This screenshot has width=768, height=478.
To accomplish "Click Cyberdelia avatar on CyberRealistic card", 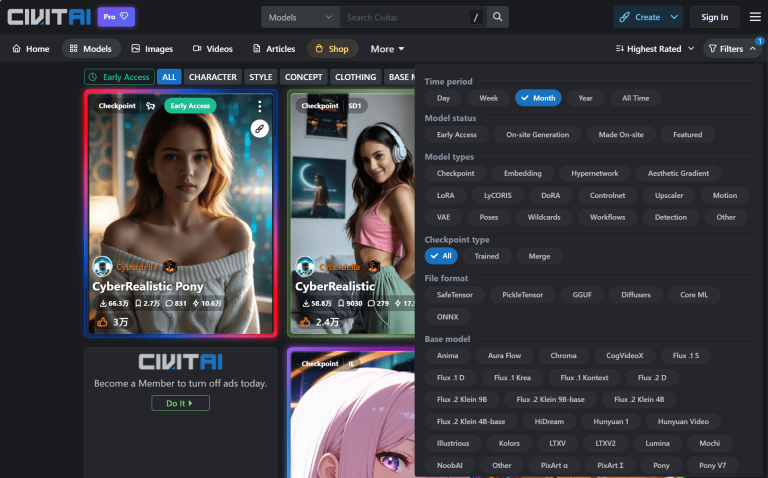I will (x=305, y=266).
